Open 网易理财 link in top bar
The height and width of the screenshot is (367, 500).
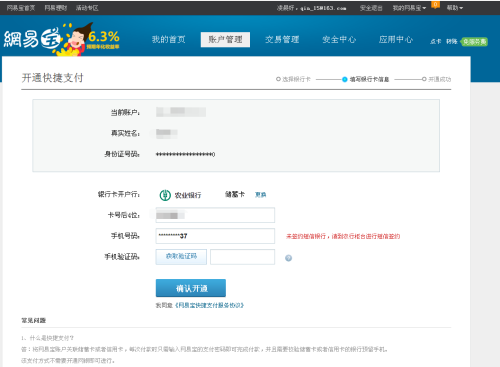pos(56,8)
